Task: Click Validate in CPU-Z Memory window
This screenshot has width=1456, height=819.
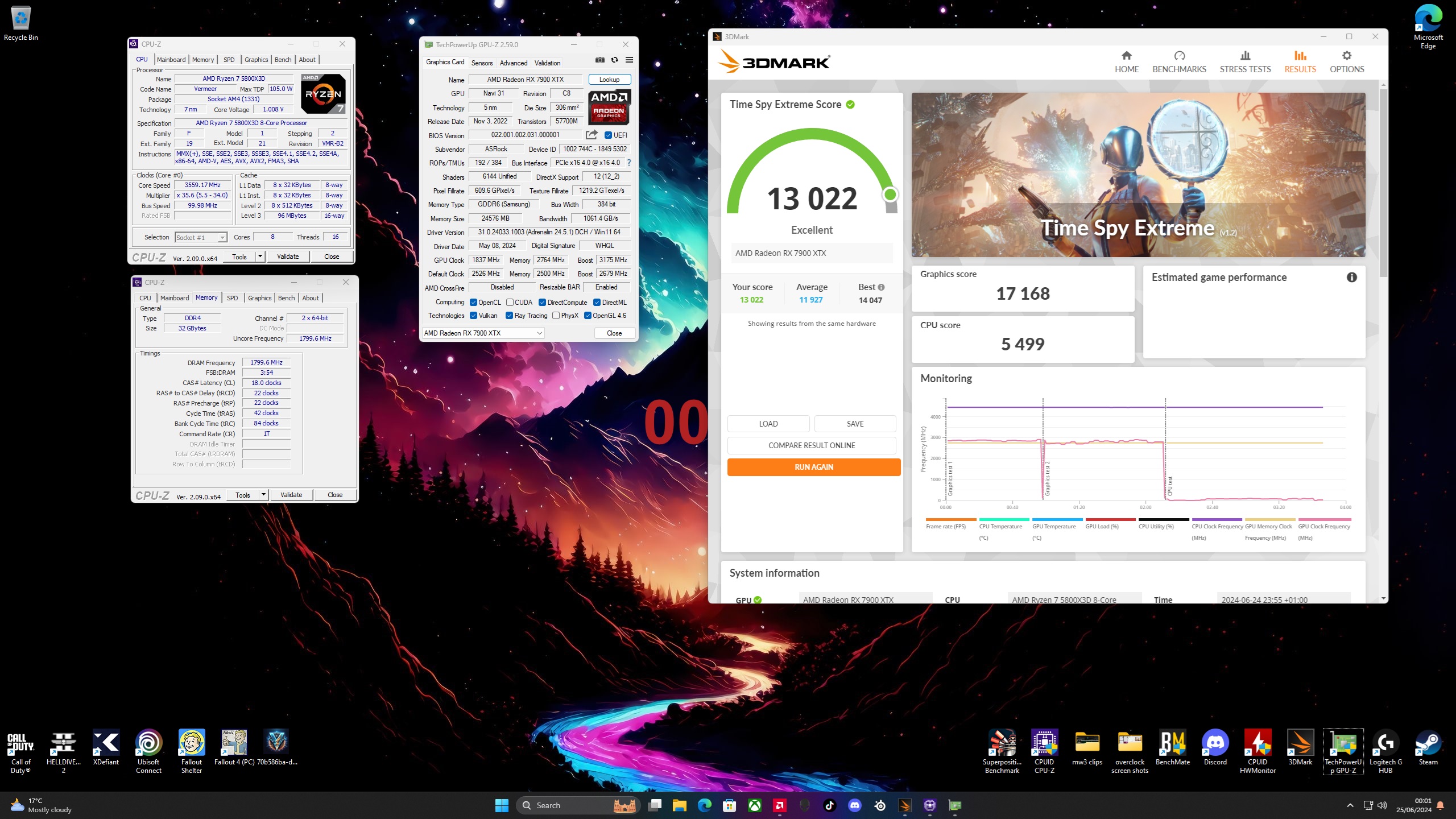Action: [x=291, y=495]
